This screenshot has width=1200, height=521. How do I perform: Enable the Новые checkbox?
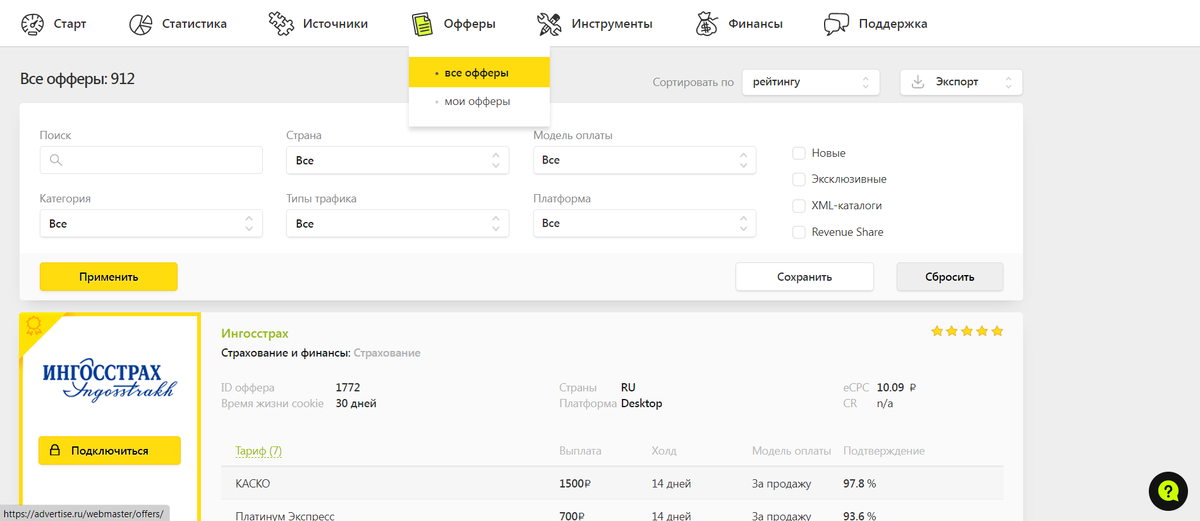coord(799,153)
